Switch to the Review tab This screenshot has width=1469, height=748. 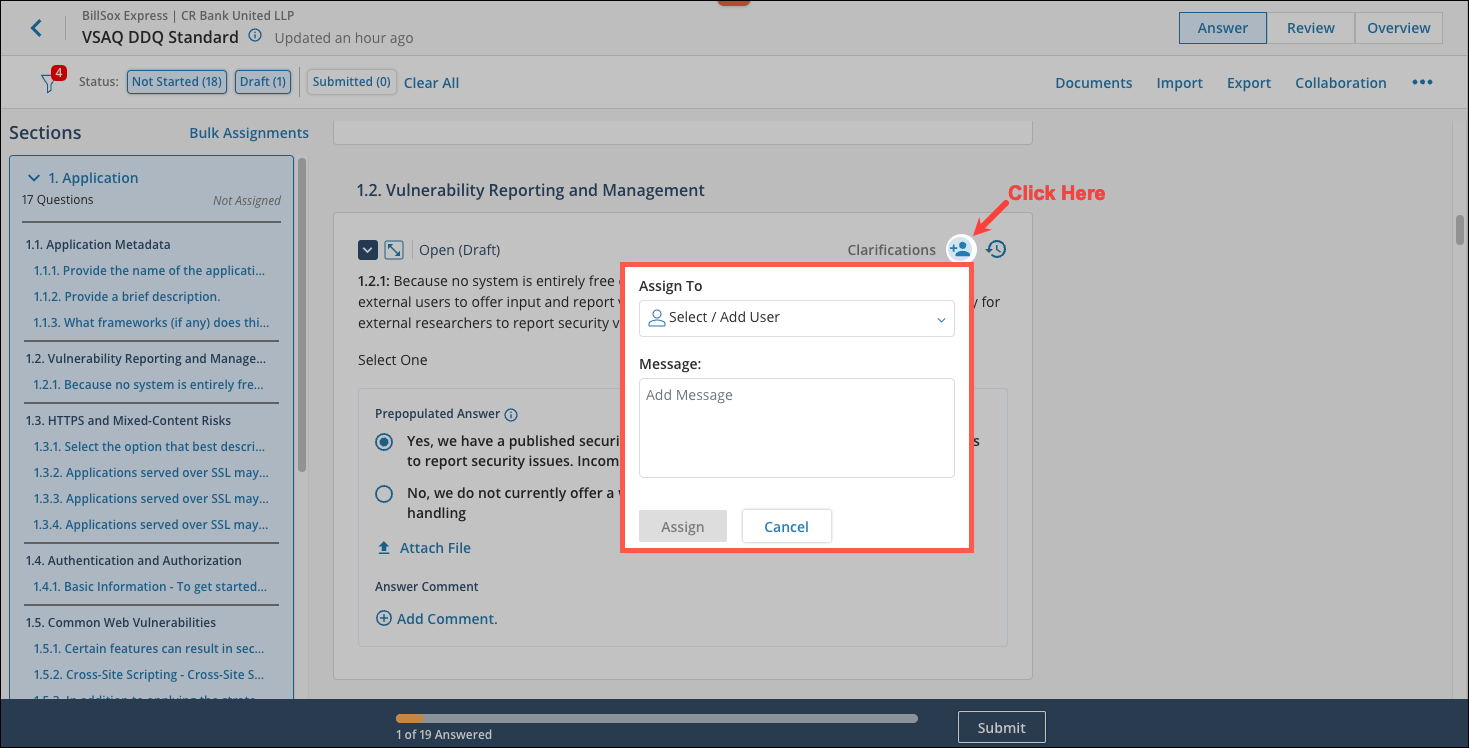click(1310, 28)
